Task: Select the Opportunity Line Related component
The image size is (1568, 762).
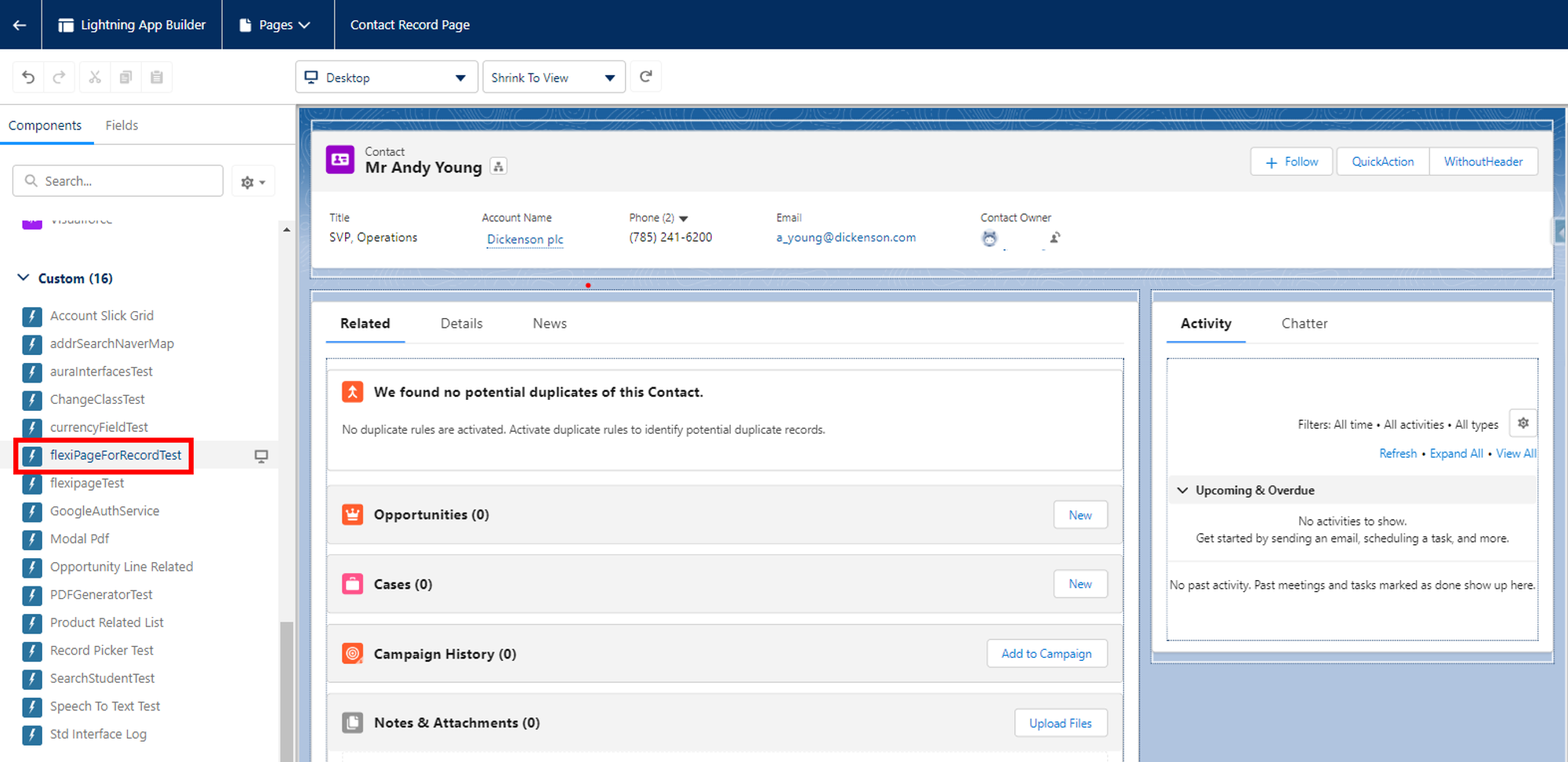Action: [122, 567]
